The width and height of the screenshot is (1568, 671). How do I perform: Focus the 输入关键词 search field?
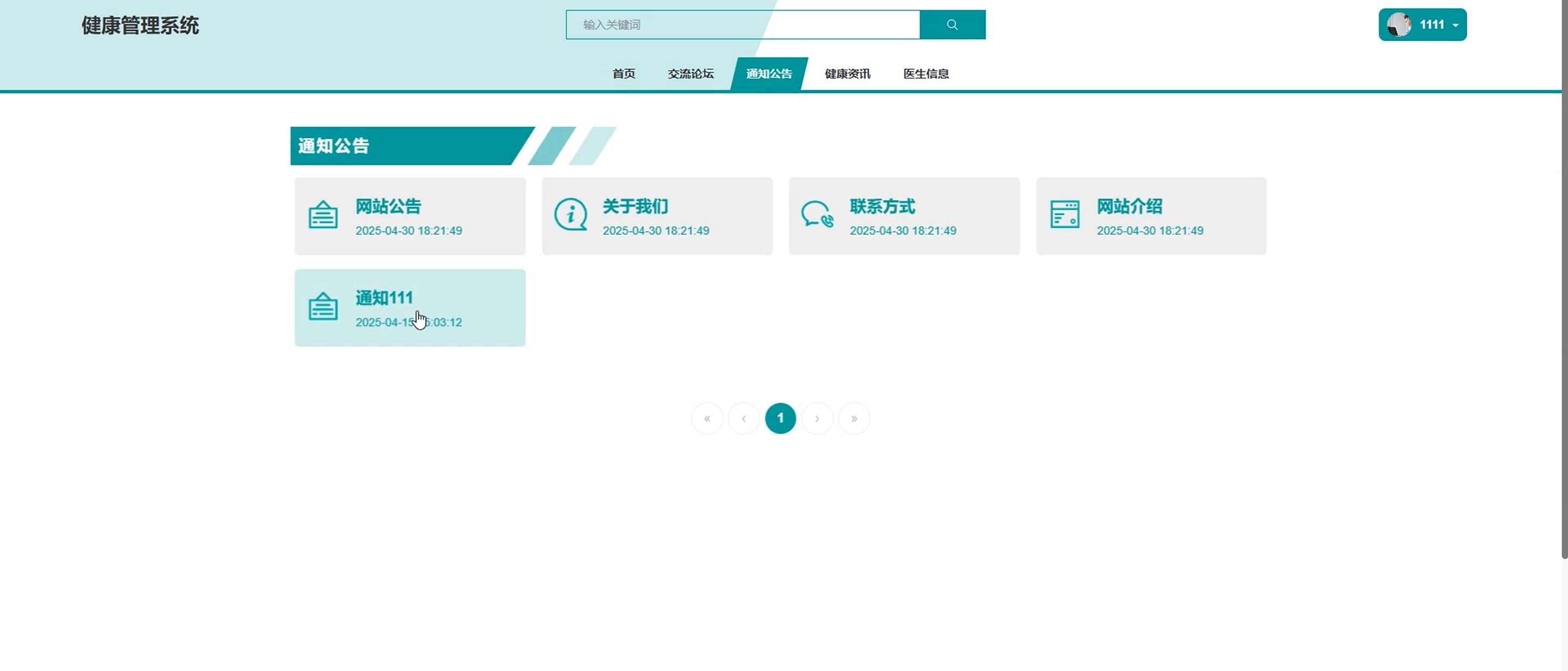point(743,25)
